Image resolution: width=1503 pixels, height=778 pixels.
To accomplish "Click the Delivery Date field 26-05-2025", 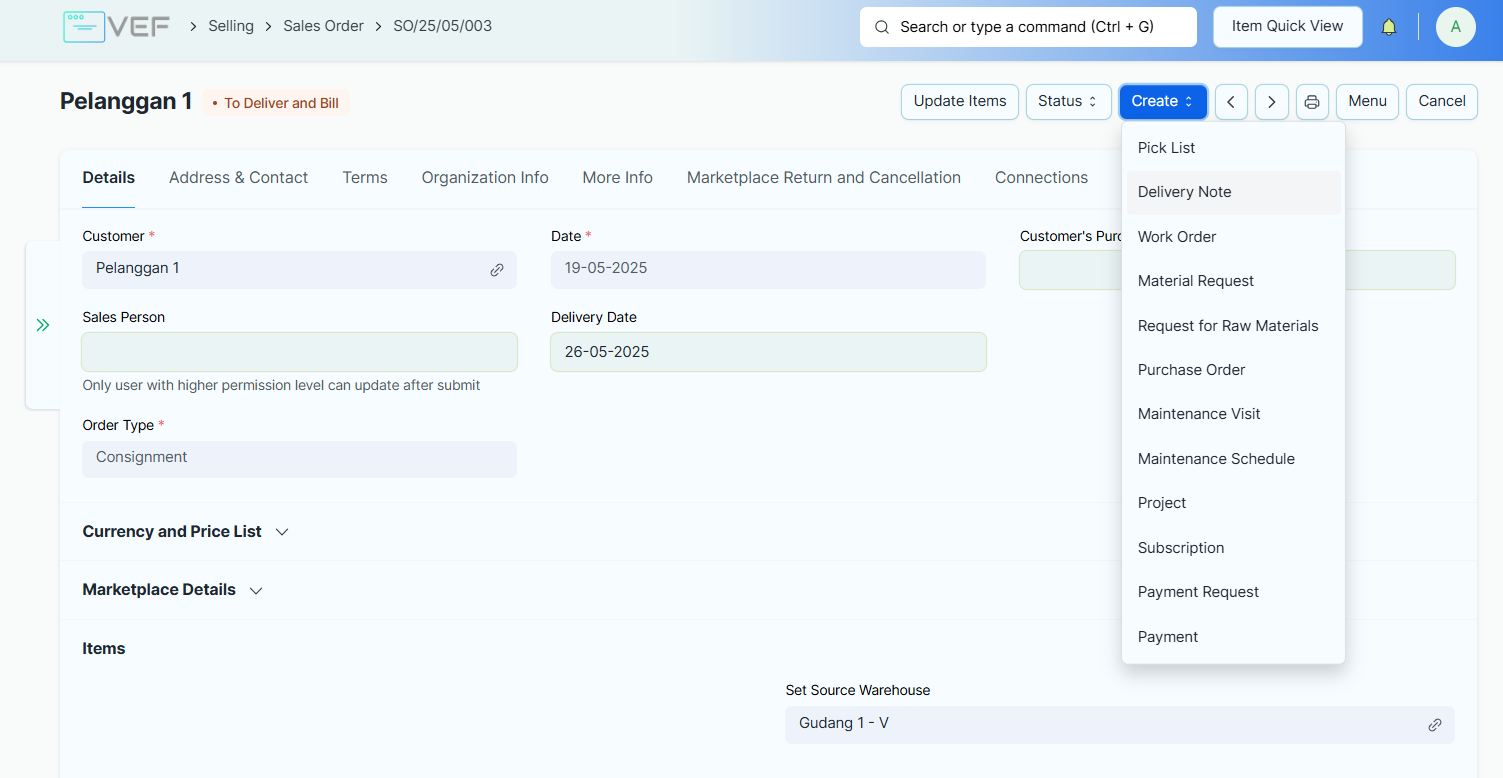I will click(x=768, y=352).
